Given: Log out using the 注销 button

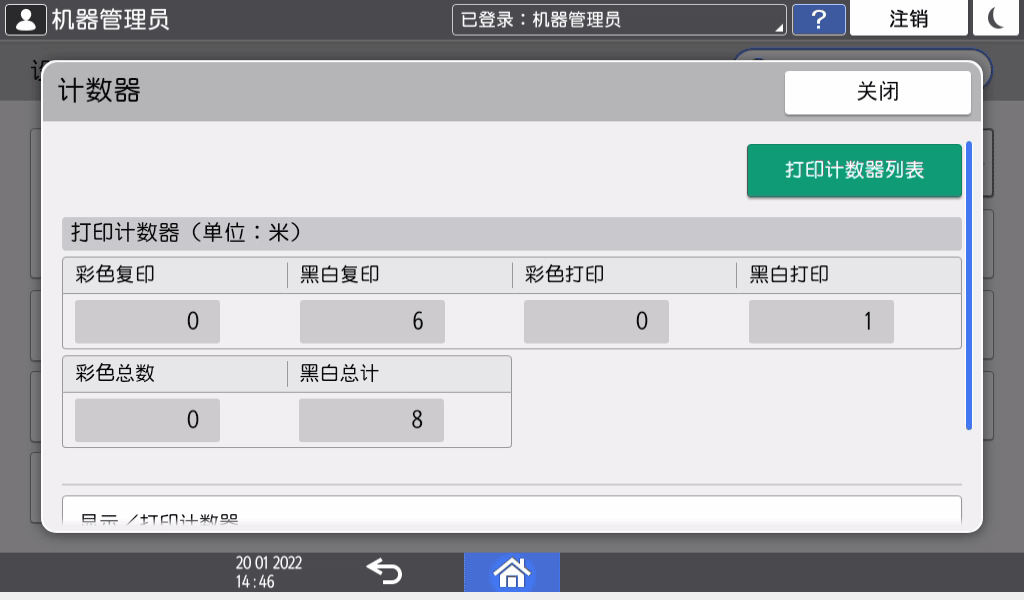Looking at the screenshot, I should pyautogui.click(x=908, y=18).
